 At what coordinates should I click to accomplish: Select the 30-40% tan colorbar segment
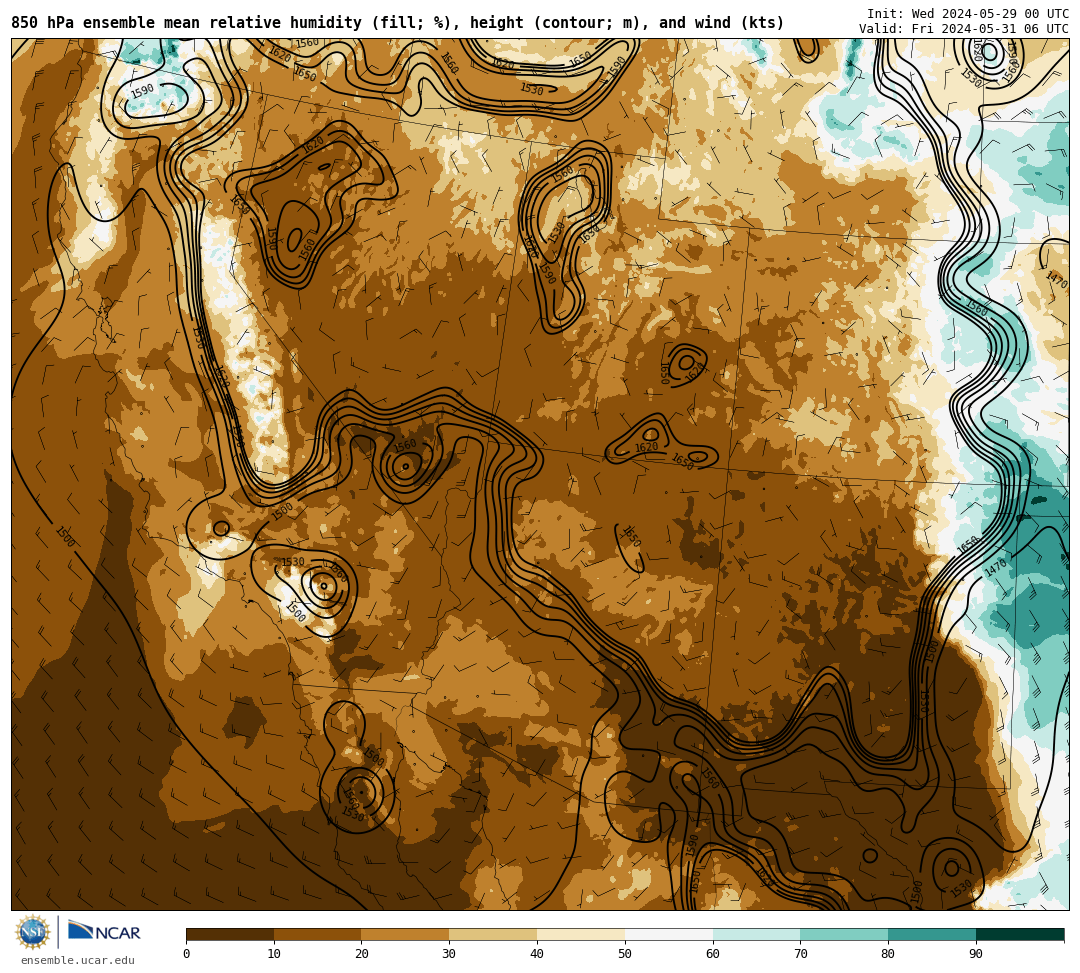[493, 934]
